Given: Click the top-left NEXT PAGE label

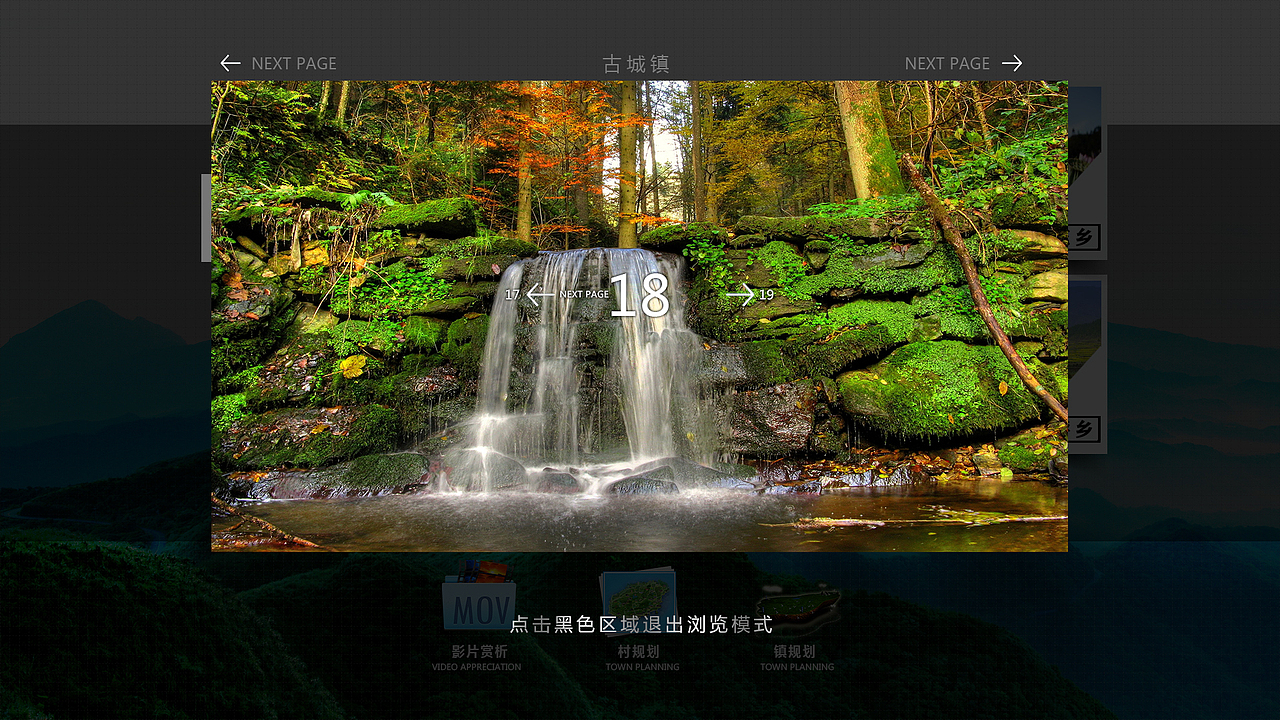Looking at the screenshot, I should [294, 63].
